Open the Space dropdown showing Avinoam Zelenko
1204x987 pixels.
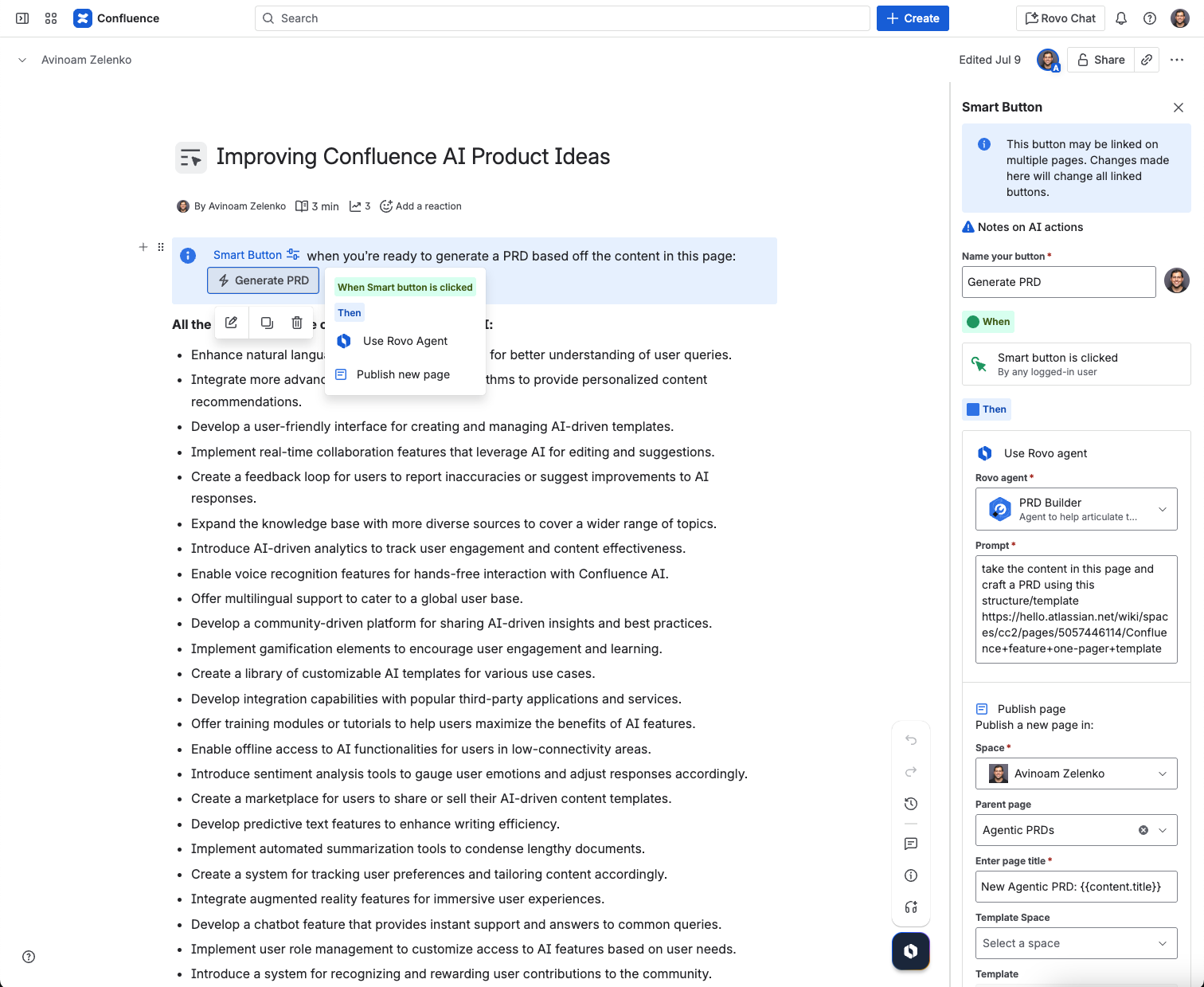tap(1077, 774)
